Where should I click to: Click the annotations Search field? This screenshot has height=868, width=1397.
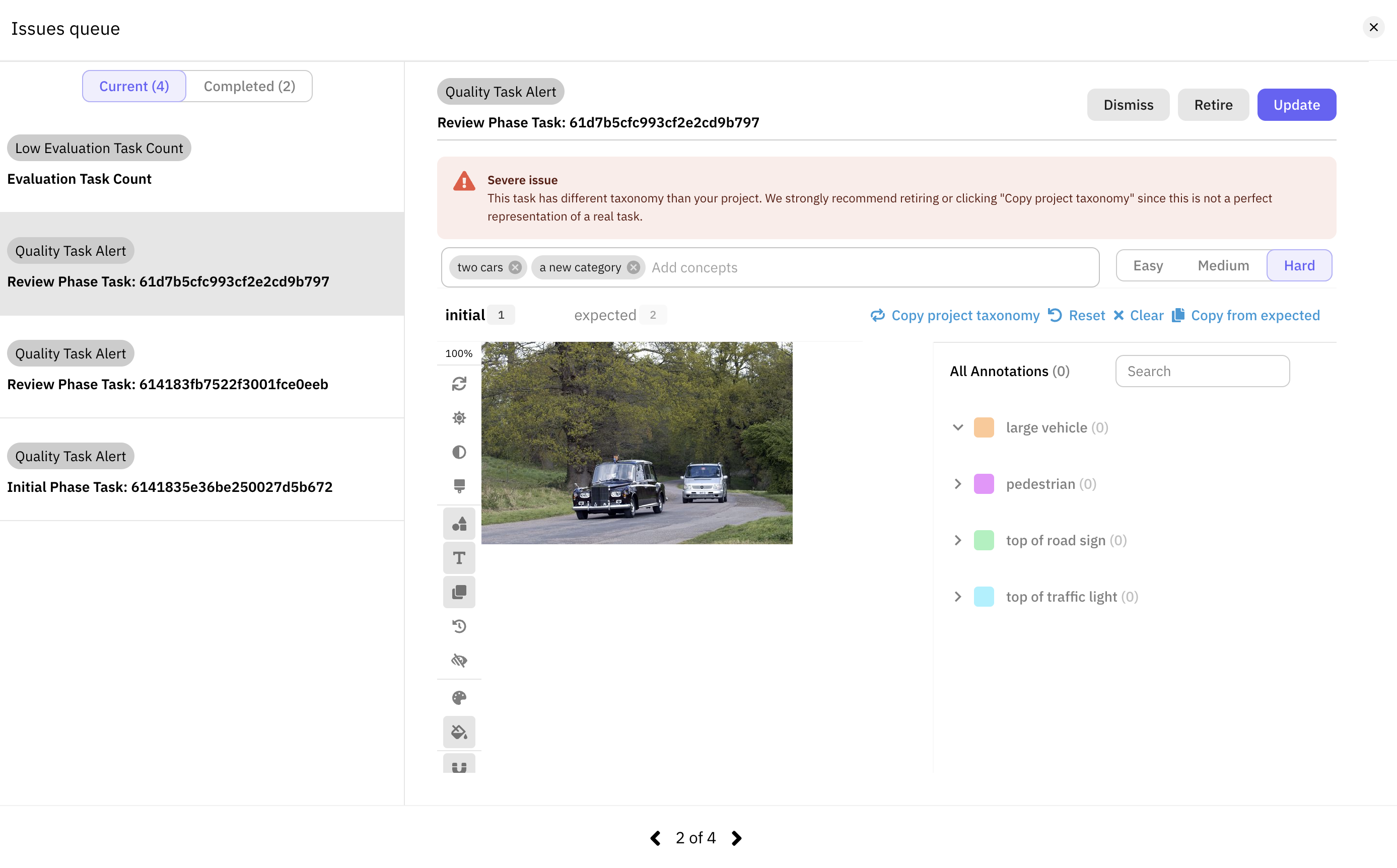pos(1202,371)
